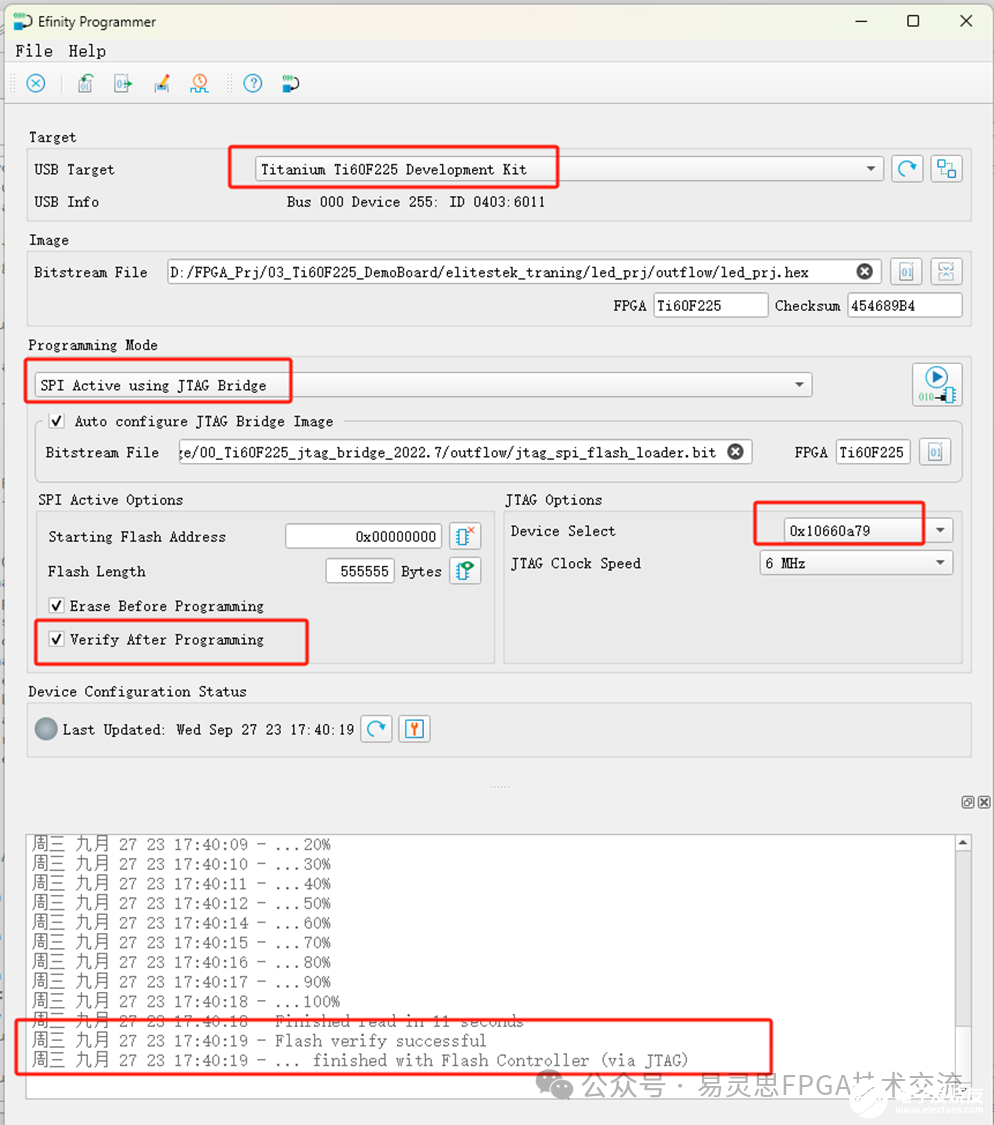Uncheck Erase Before Programming
Screen dimensions: 994x1125
(x=57, y=606)
